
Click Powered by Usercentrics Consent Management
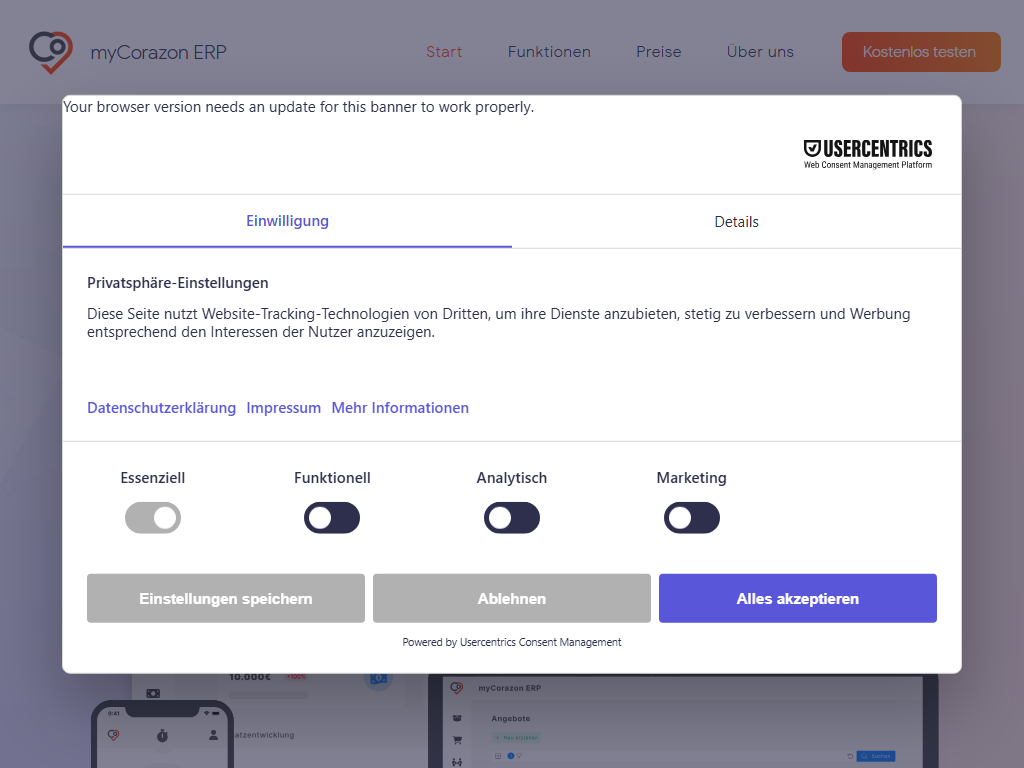pyautogui.click(x=512, y=642)
